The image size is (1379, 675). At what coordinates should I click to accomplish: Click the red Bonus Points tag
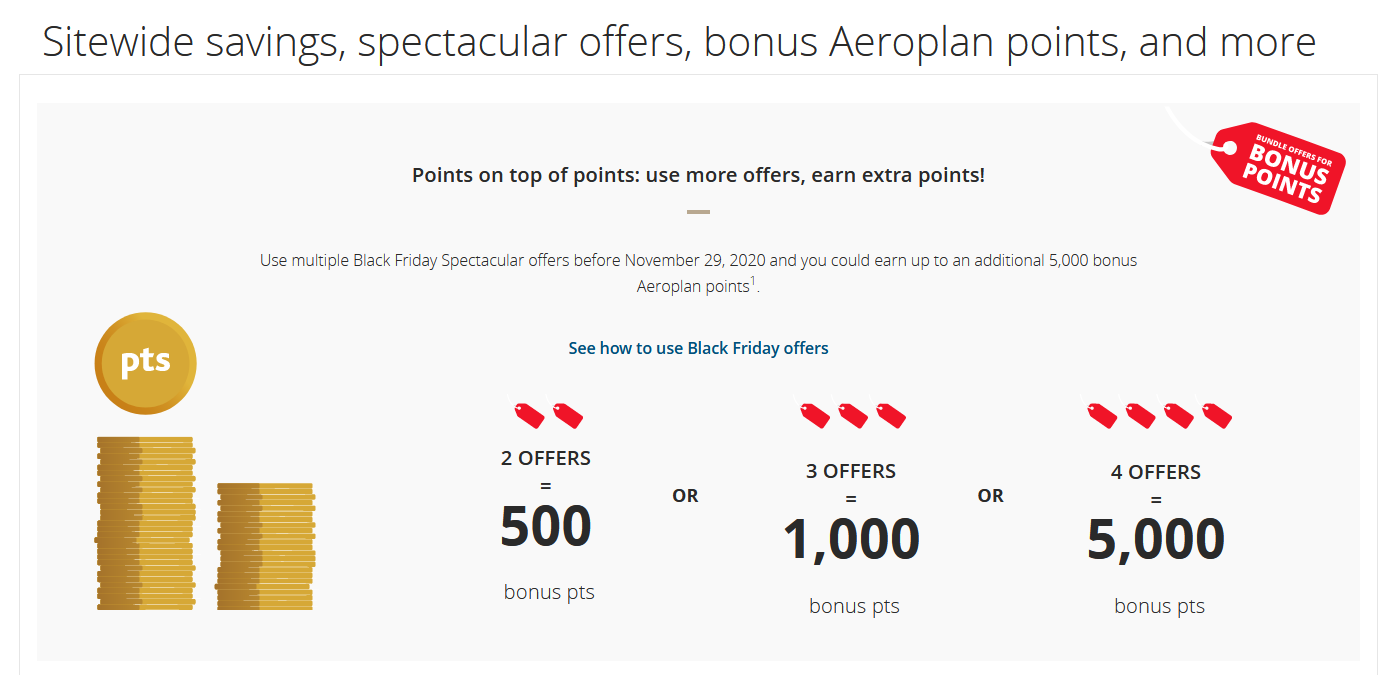pos(1278,167)
